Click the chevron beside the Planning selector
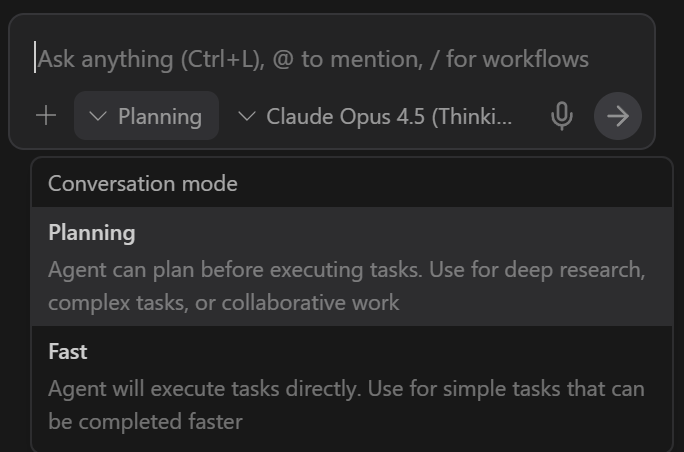Screen dimensions: 684x452 click(x=97, y=116)
